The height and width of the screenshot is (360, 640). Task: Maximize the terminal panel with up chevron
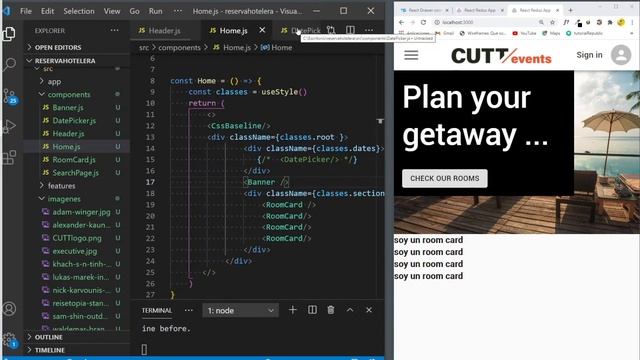point(350,310)
